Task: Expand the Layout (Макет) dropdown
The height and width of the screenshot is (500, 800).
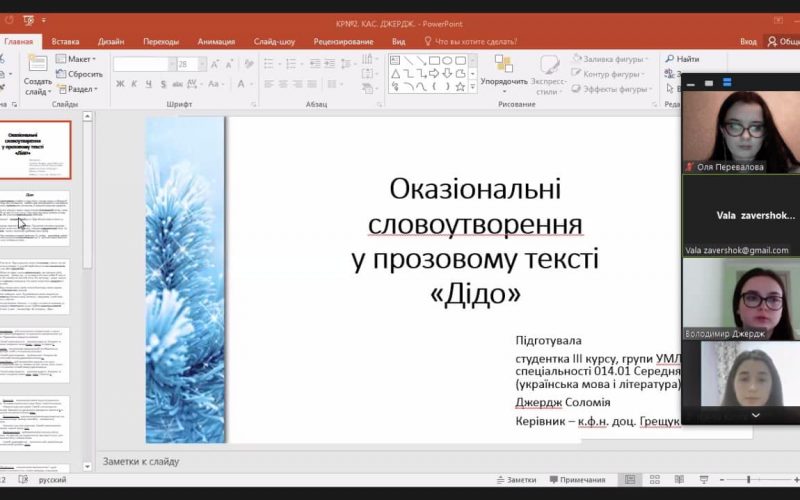Action: (x=79, y=59)
